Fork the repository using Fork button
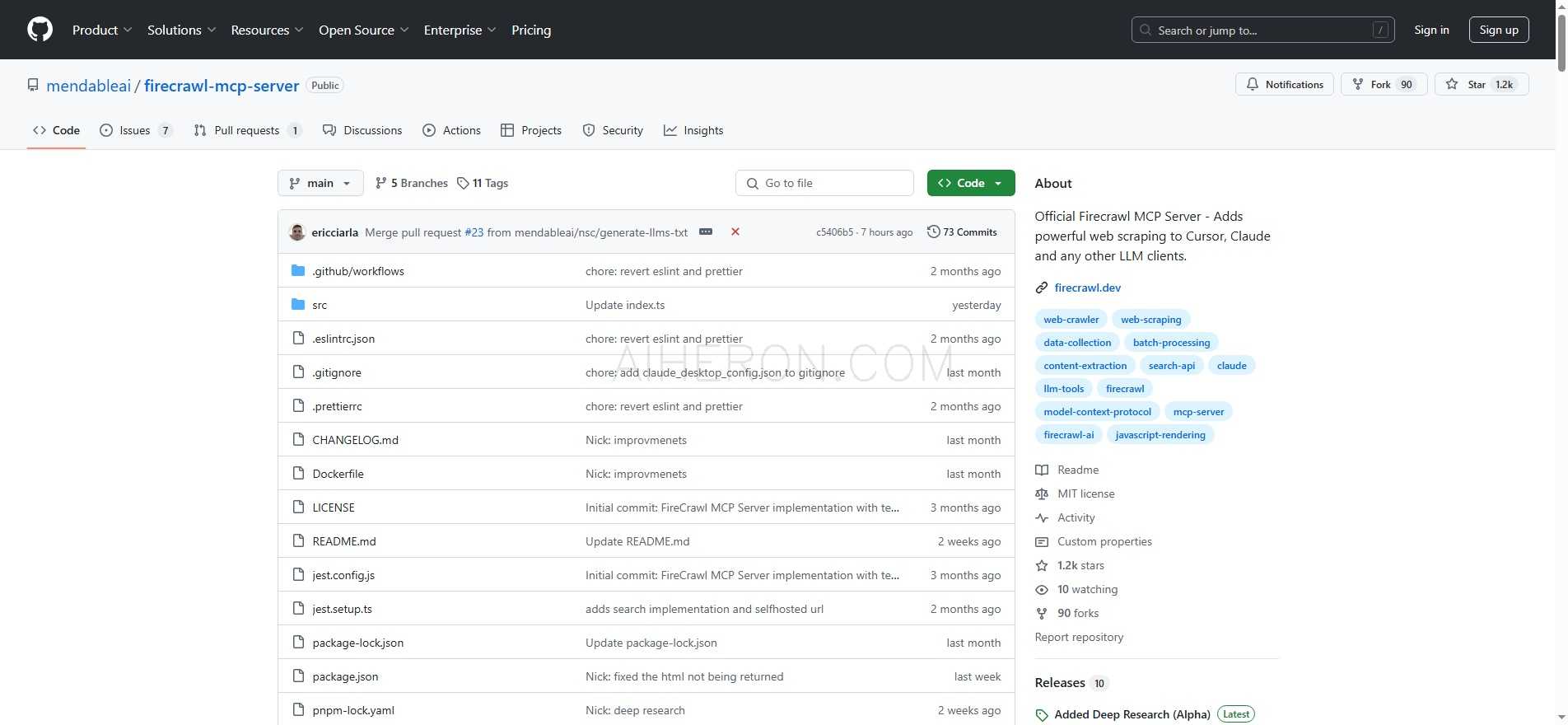Screen dimensions: 1568x725 click(1384, 84)
